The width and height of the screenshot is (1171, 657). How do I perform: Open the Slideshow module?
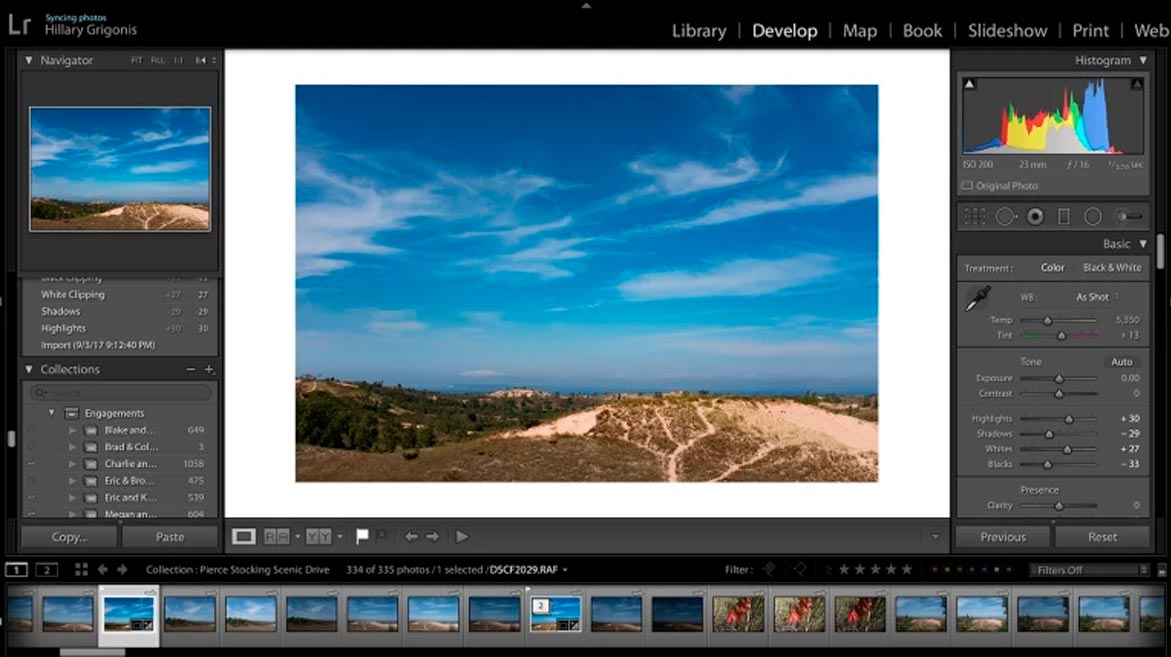(1007, 30)
